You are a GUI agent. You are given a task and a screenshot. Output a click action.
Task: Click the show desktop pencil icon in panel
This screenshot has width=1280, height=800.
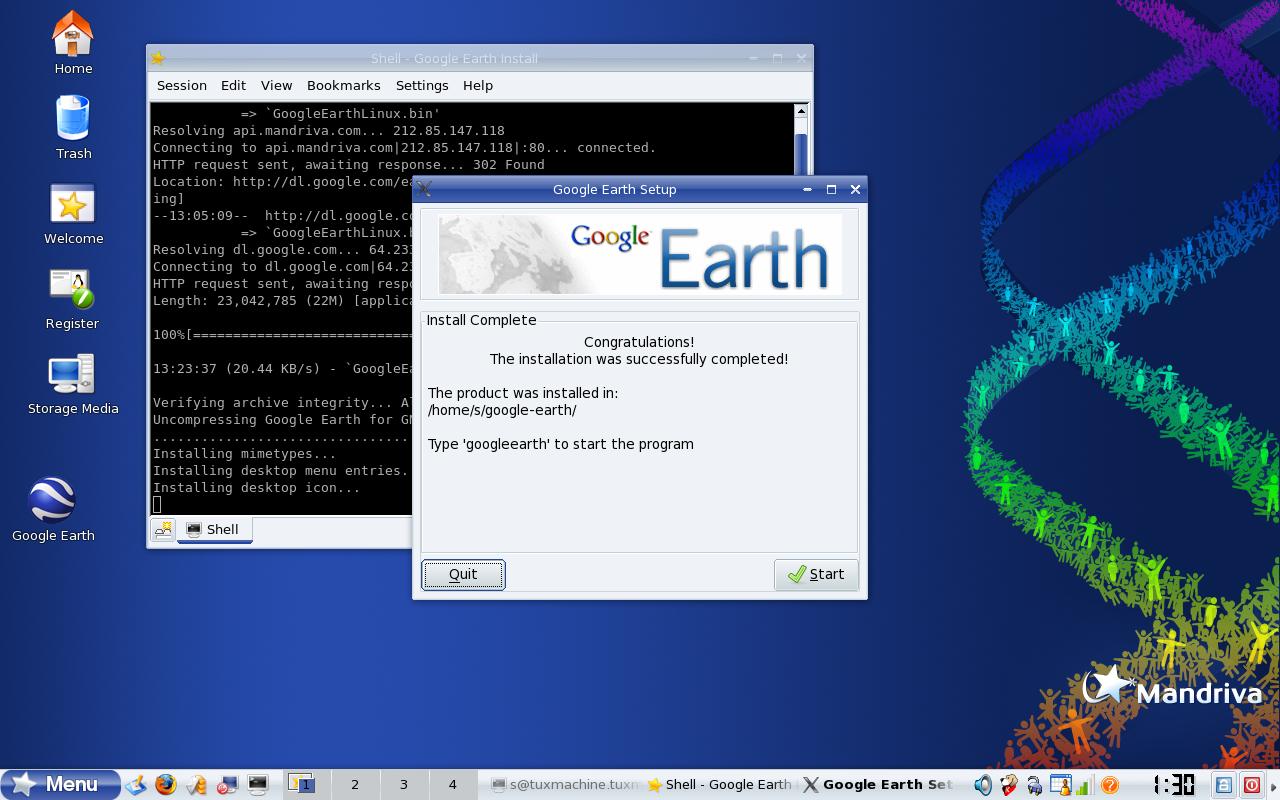coord(136,784)
